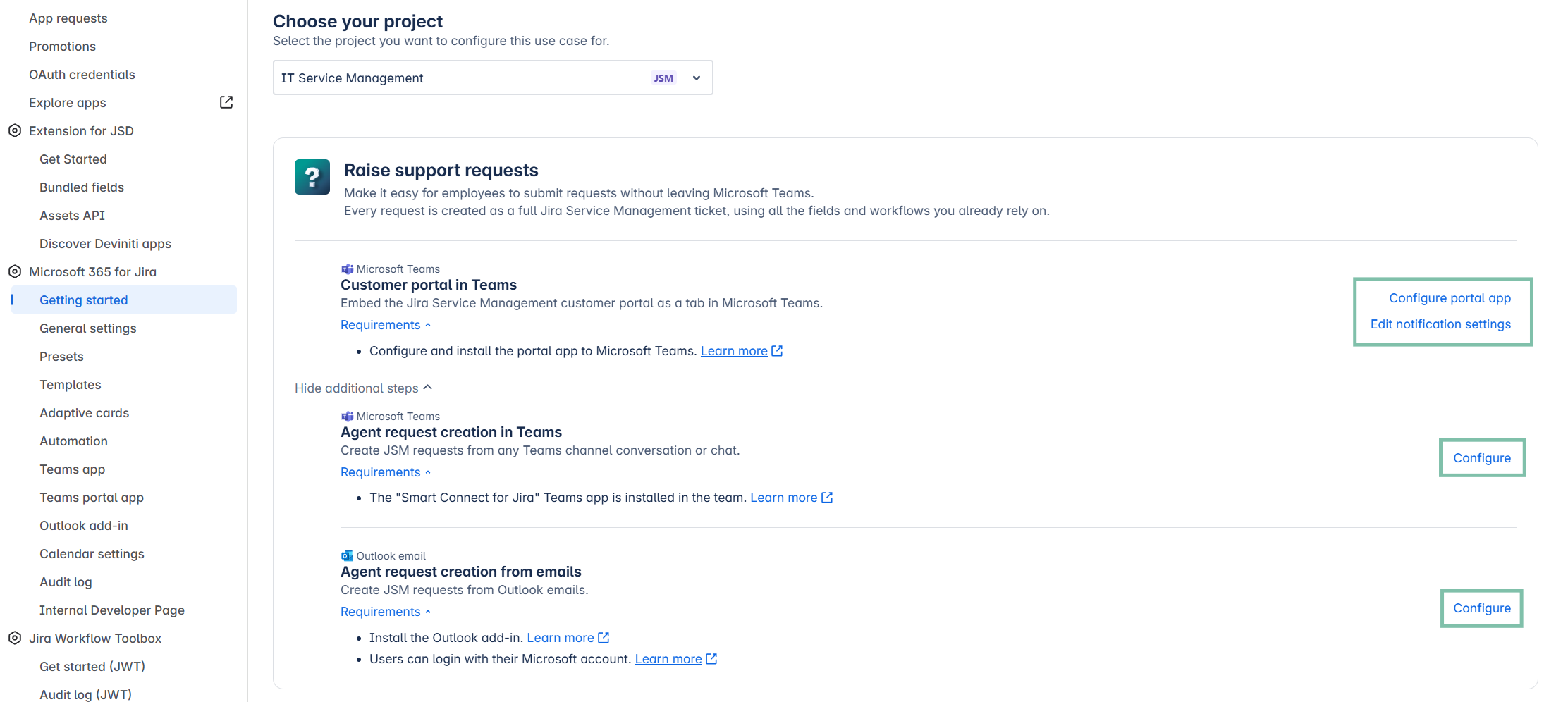Viewport: 1568px width, 702px height.
Task: Click the Jira Workflow Toolbox section icon
Action: coord(15,639)
